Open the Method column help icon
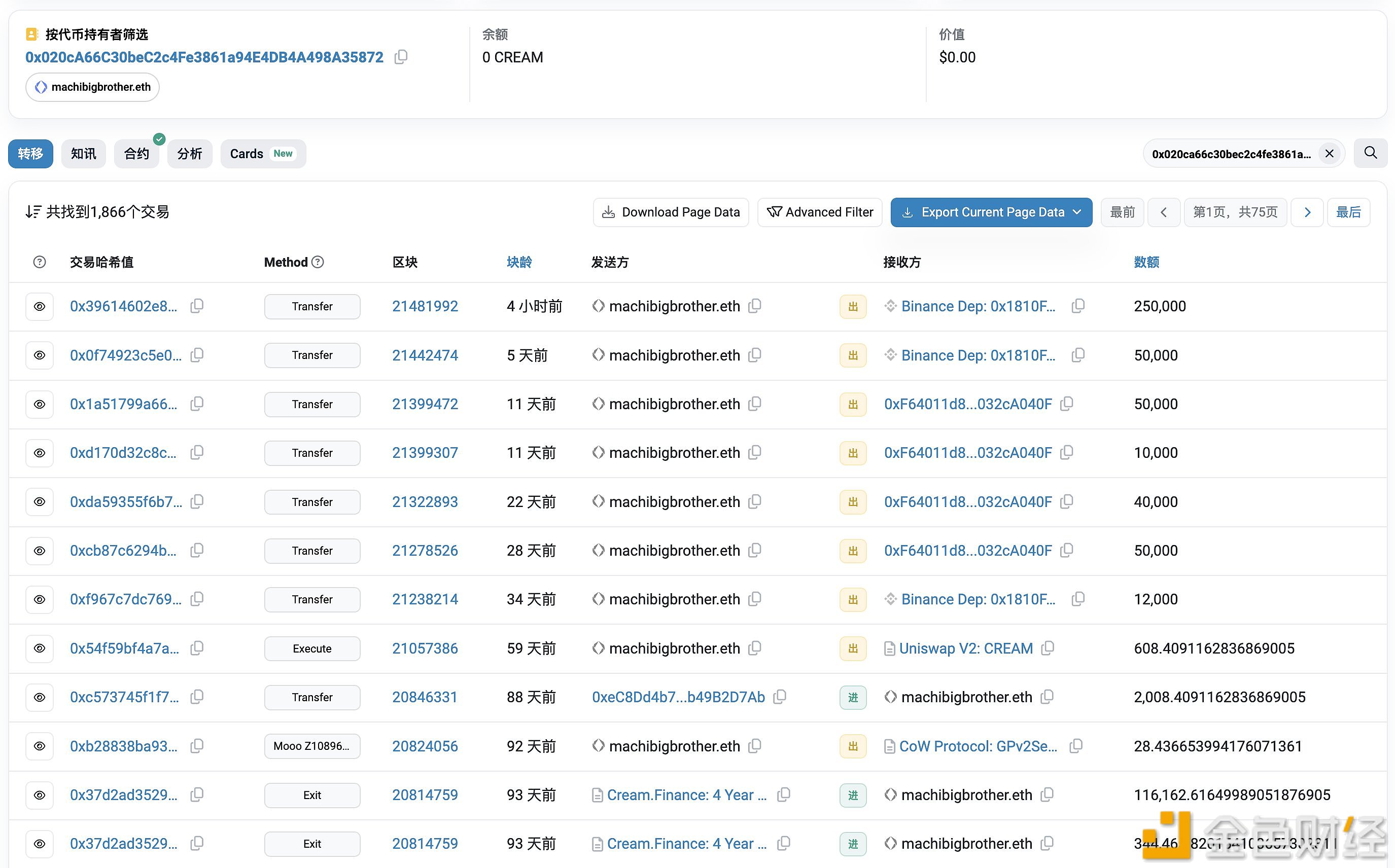The image size is (1395, 868). [x=318, y=262]
